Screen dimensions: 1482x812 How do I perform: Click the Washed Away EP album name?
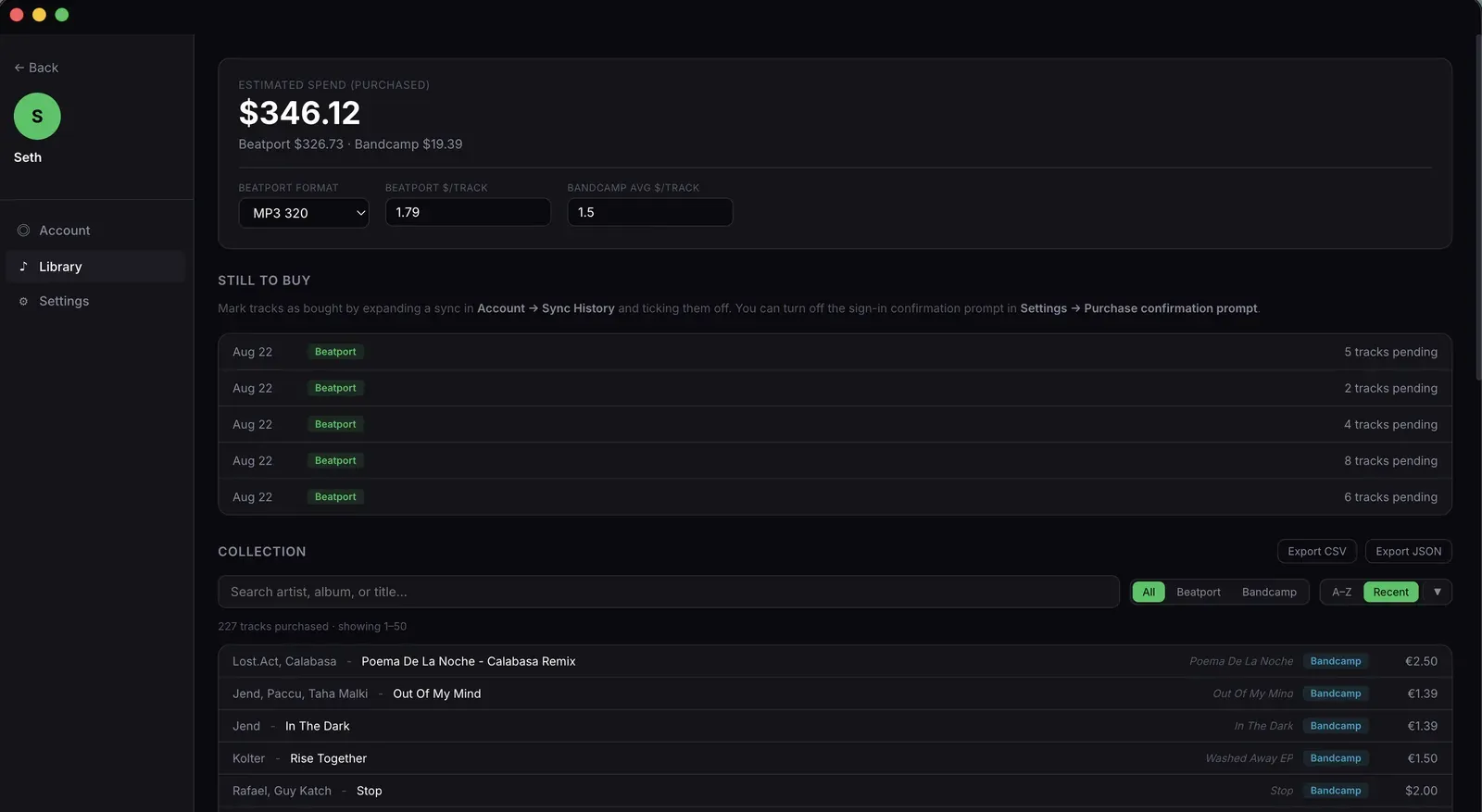click(1249, 758)
